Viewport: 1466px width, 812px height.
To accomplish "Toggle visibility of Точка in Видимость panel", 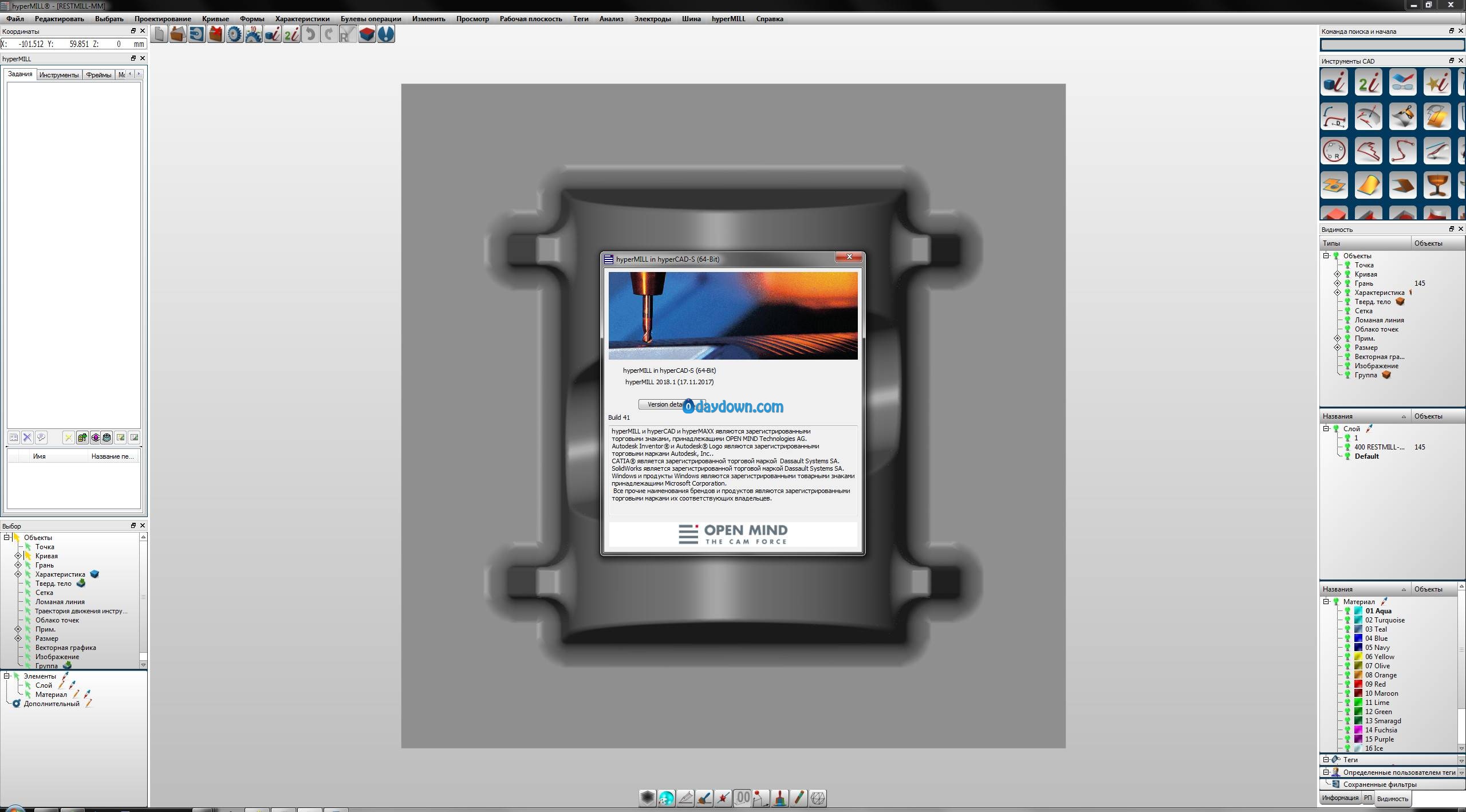I will tap(1347, 265).
